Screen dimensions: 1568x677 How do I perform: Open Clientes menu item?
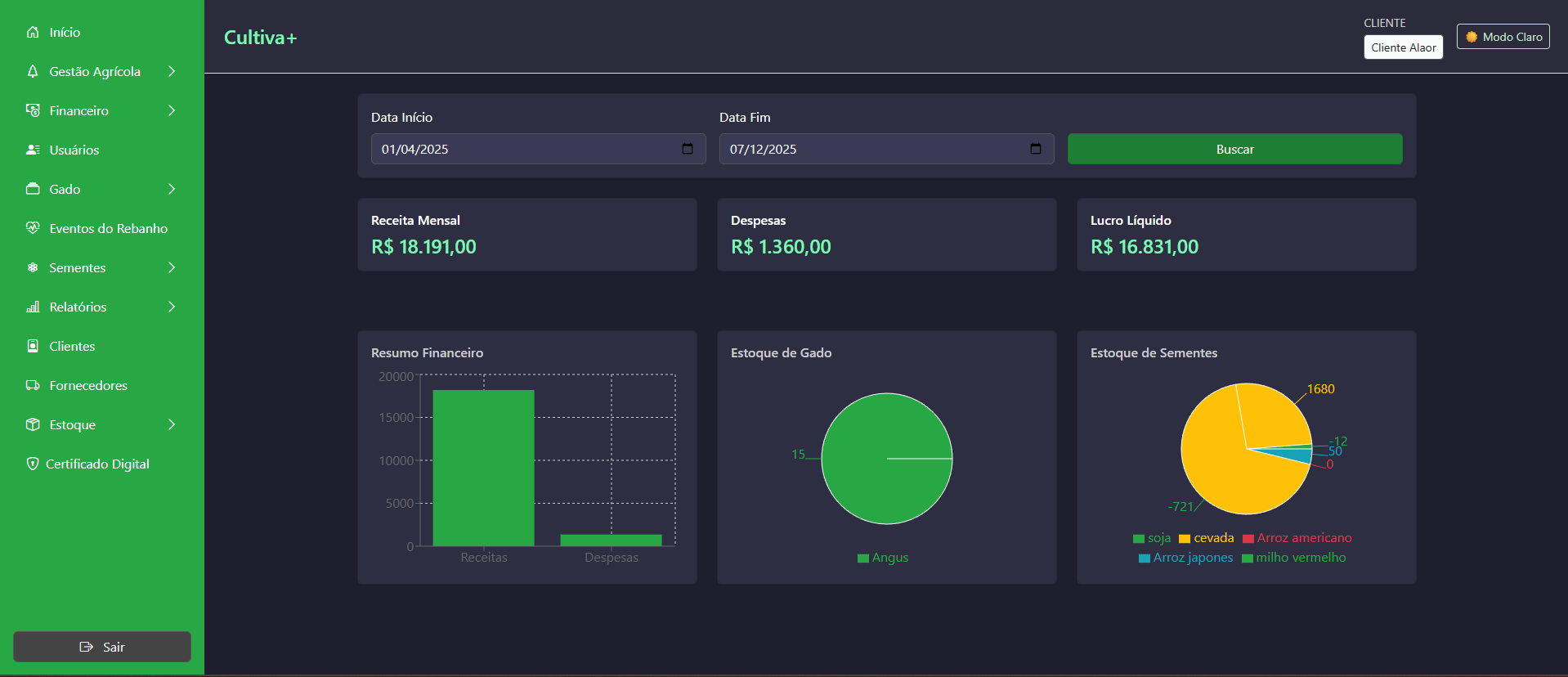[102, 346]
